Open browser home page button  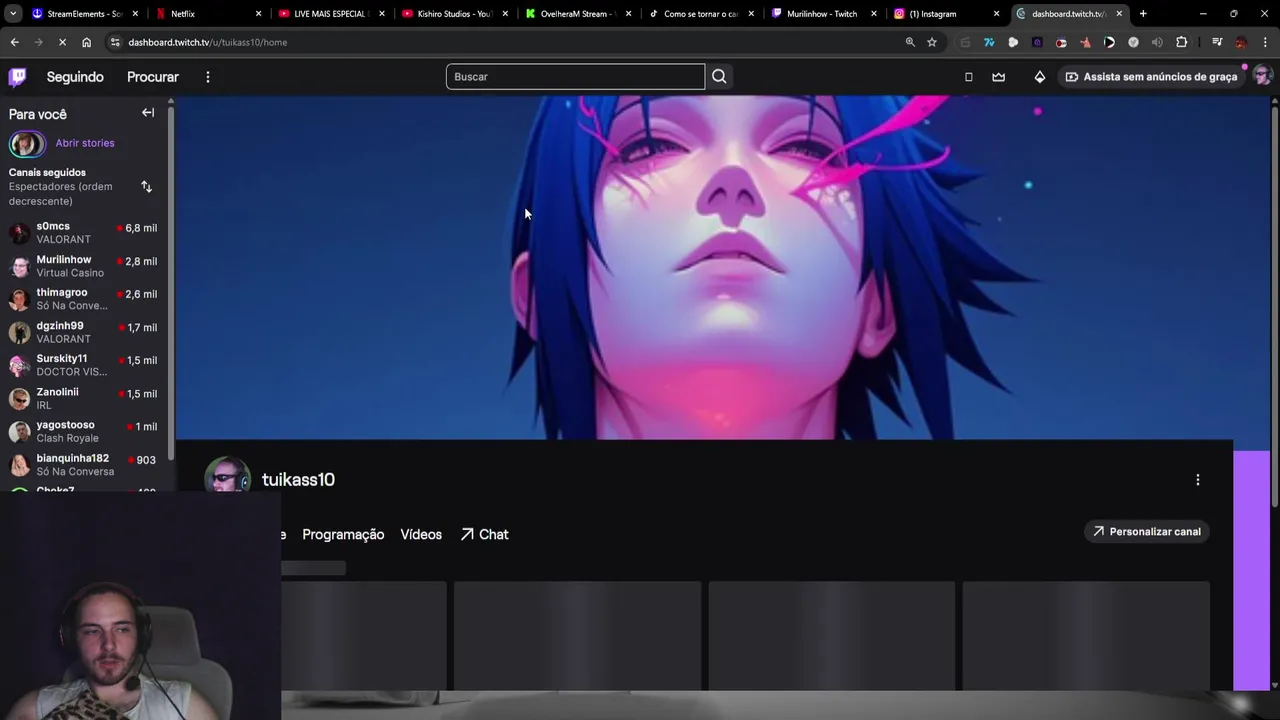pyautogui.click(x=86, y=42)
